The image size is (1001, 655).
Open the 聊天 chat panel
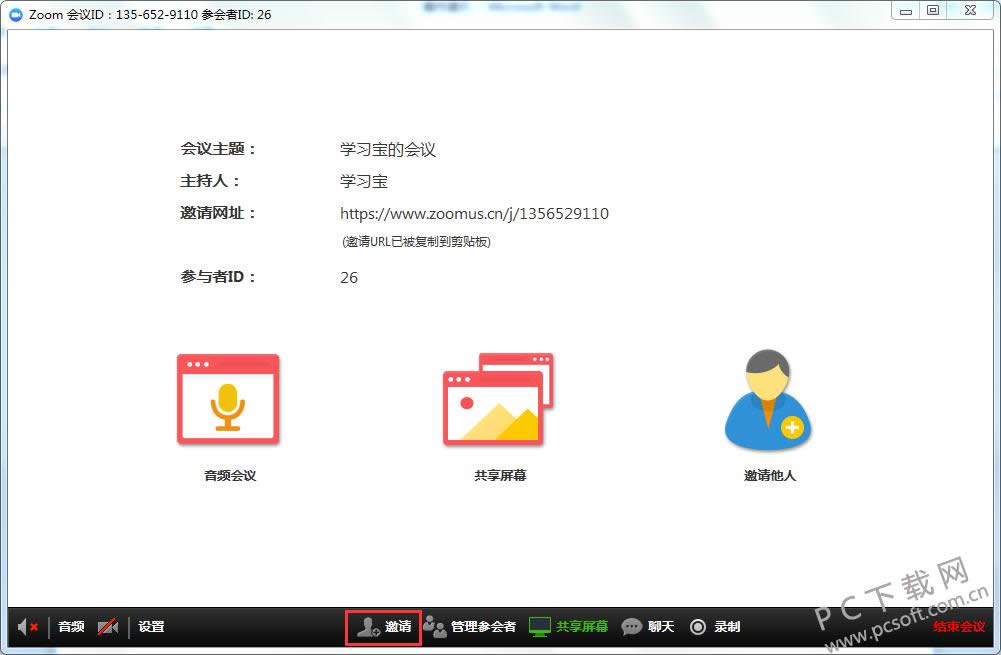(x=648, y=627)
